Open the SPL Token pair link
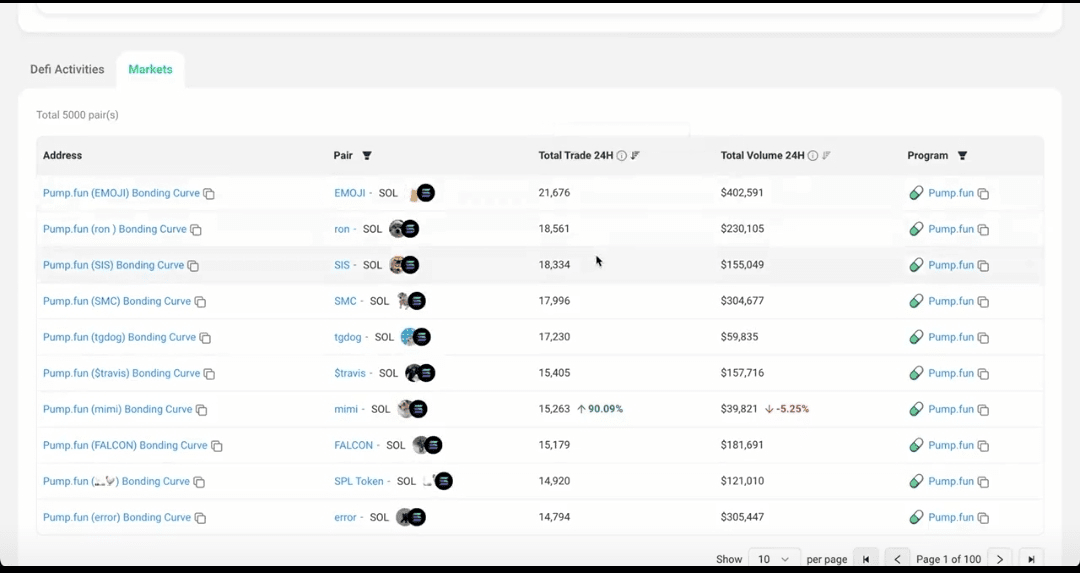Viewport: 1080px width, 573px height. [x=359, y=481]
